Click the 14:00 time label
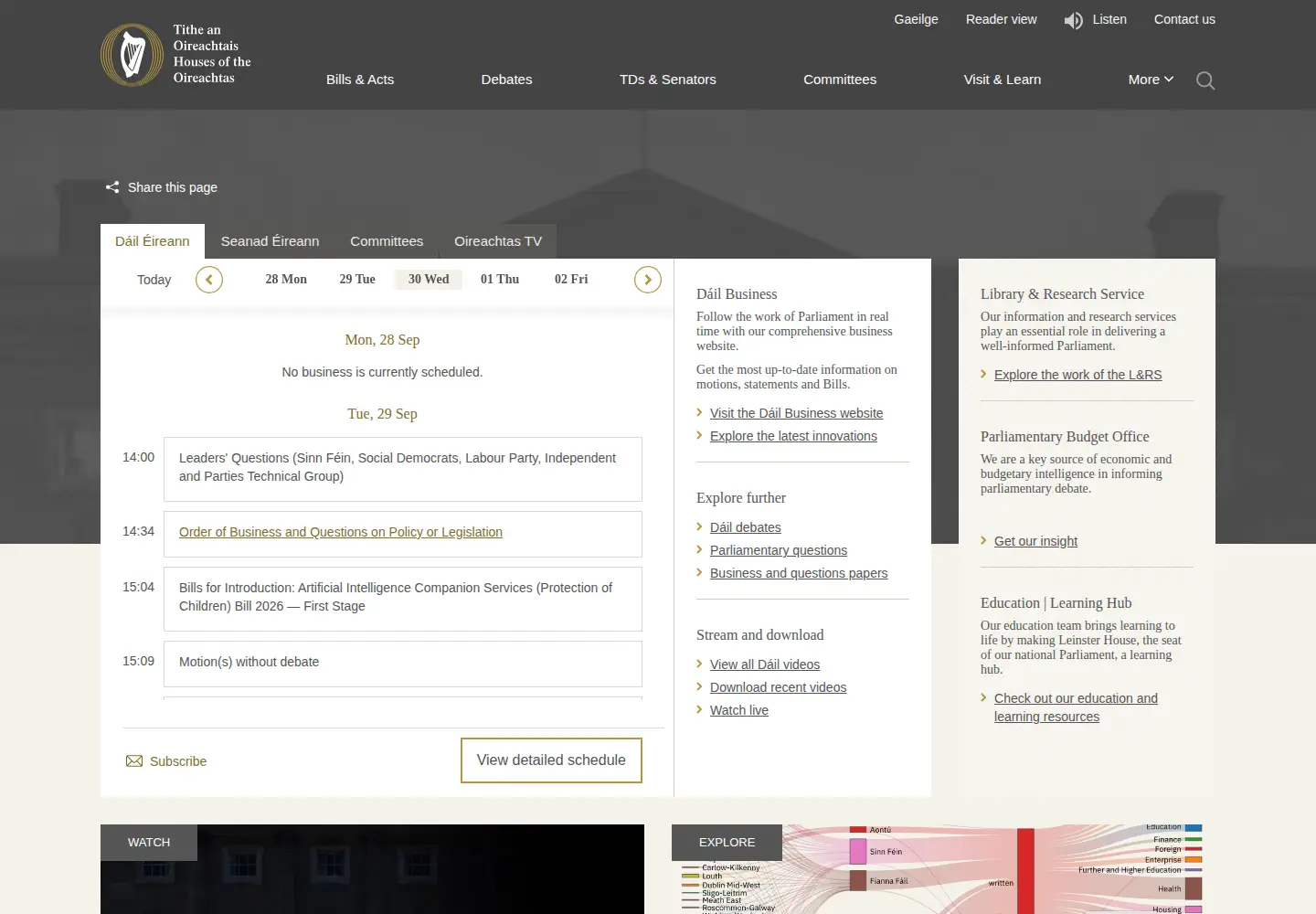The width and height of the screenshot is (1316, 914). point(139,457)
